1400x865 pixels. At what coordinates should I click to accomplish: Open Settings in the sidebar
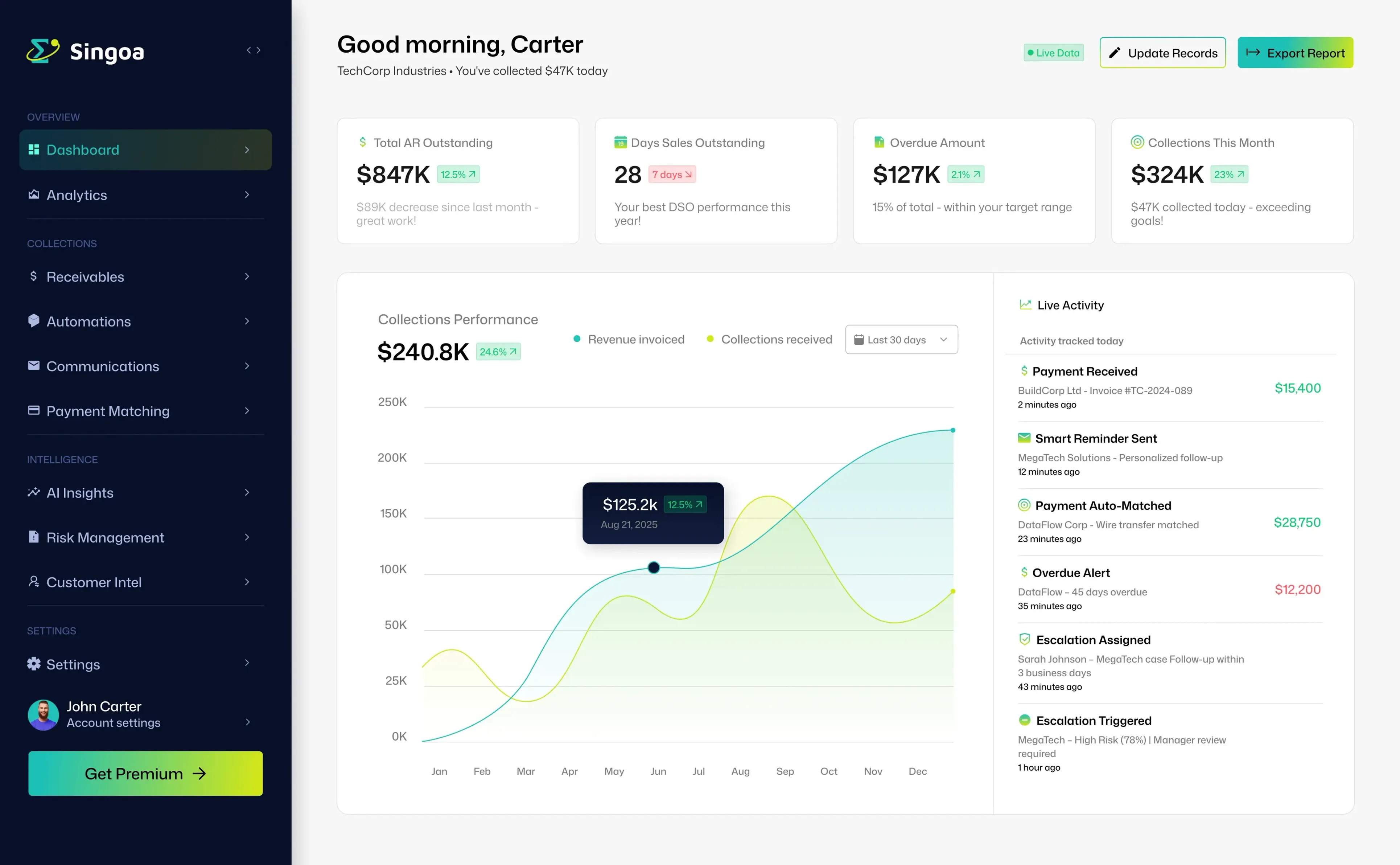pyautogui.click(x=73, y=664)
